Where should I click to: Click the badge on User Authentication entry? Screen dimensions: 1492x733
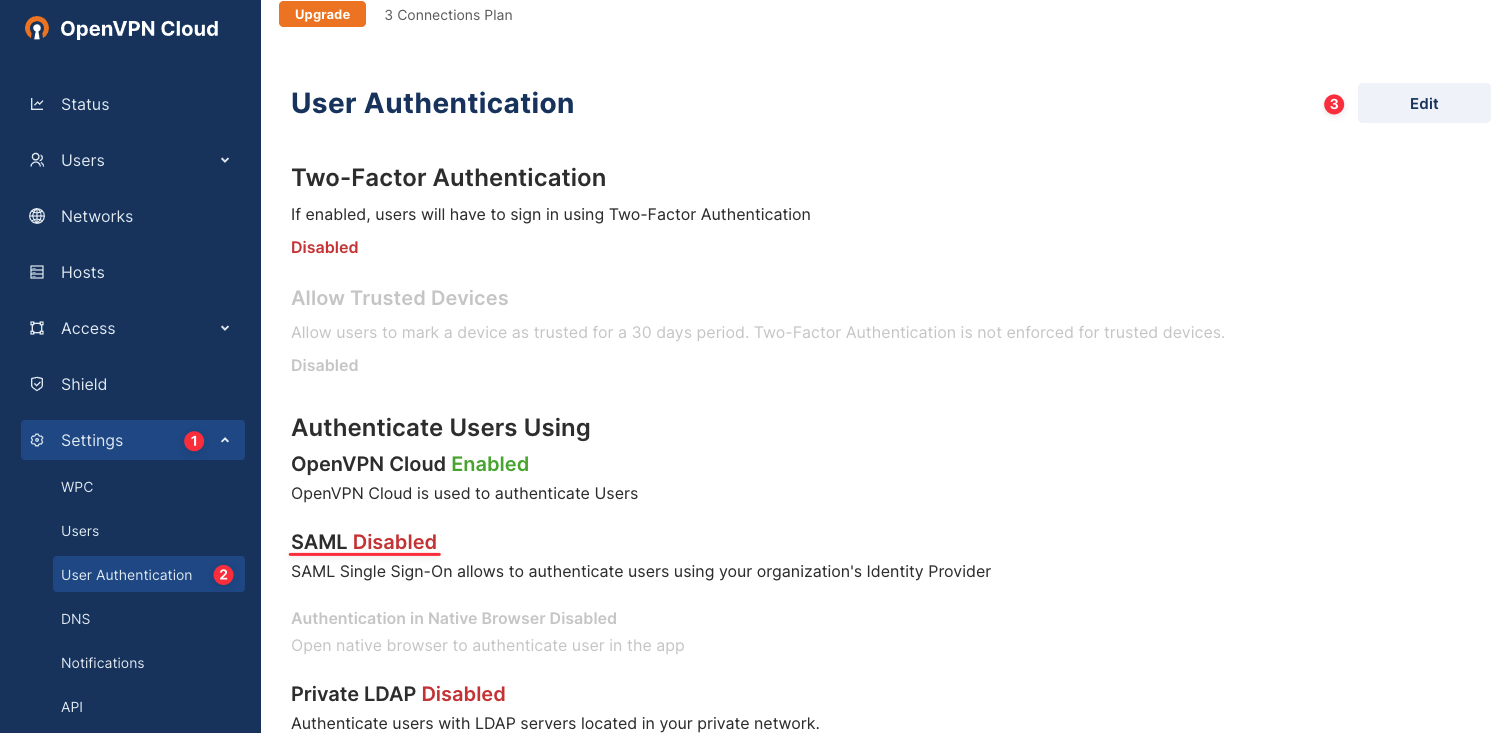click(x=222, y=574)
